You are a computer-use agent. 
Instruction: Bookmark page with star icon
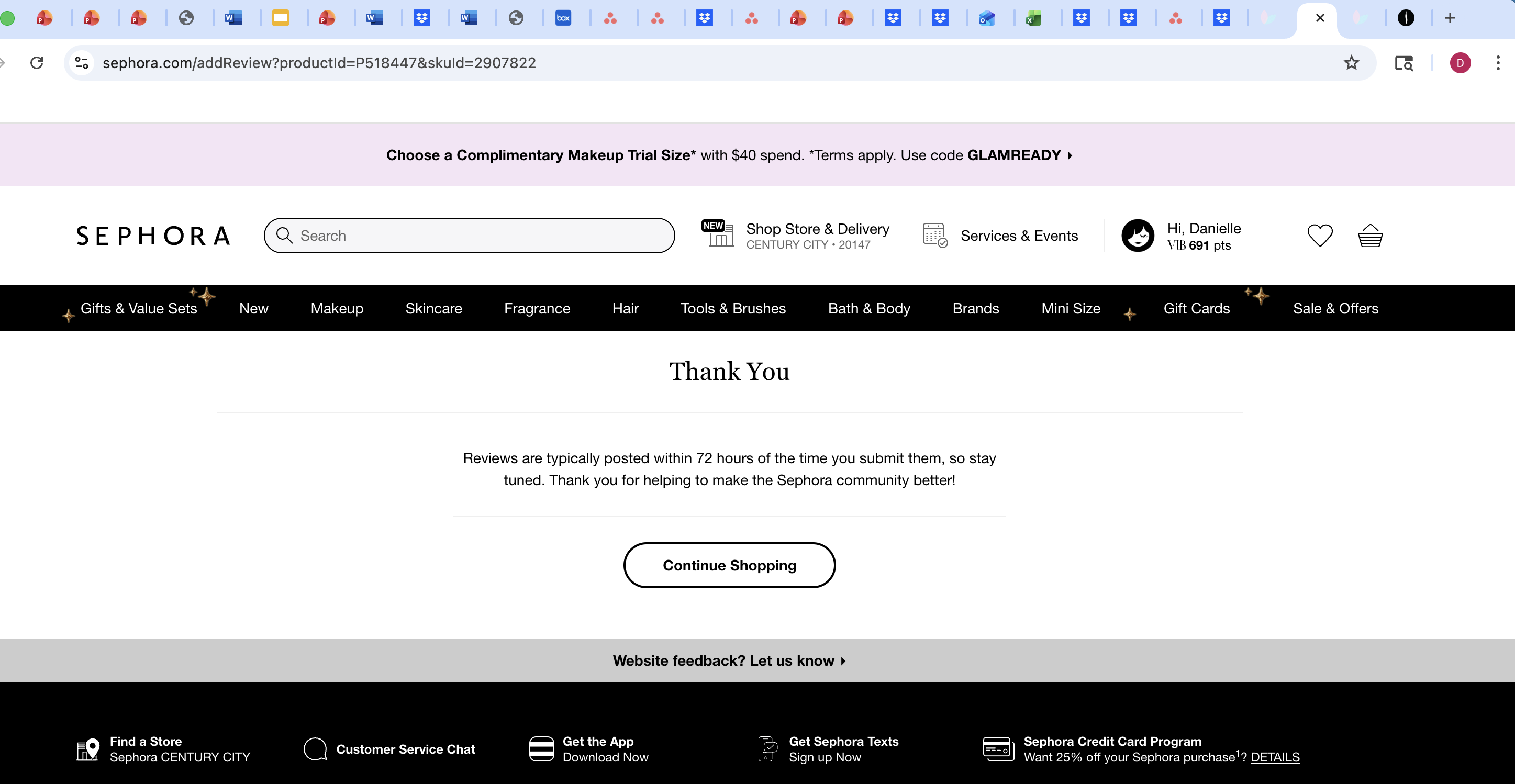click(x=1351, y=63)
